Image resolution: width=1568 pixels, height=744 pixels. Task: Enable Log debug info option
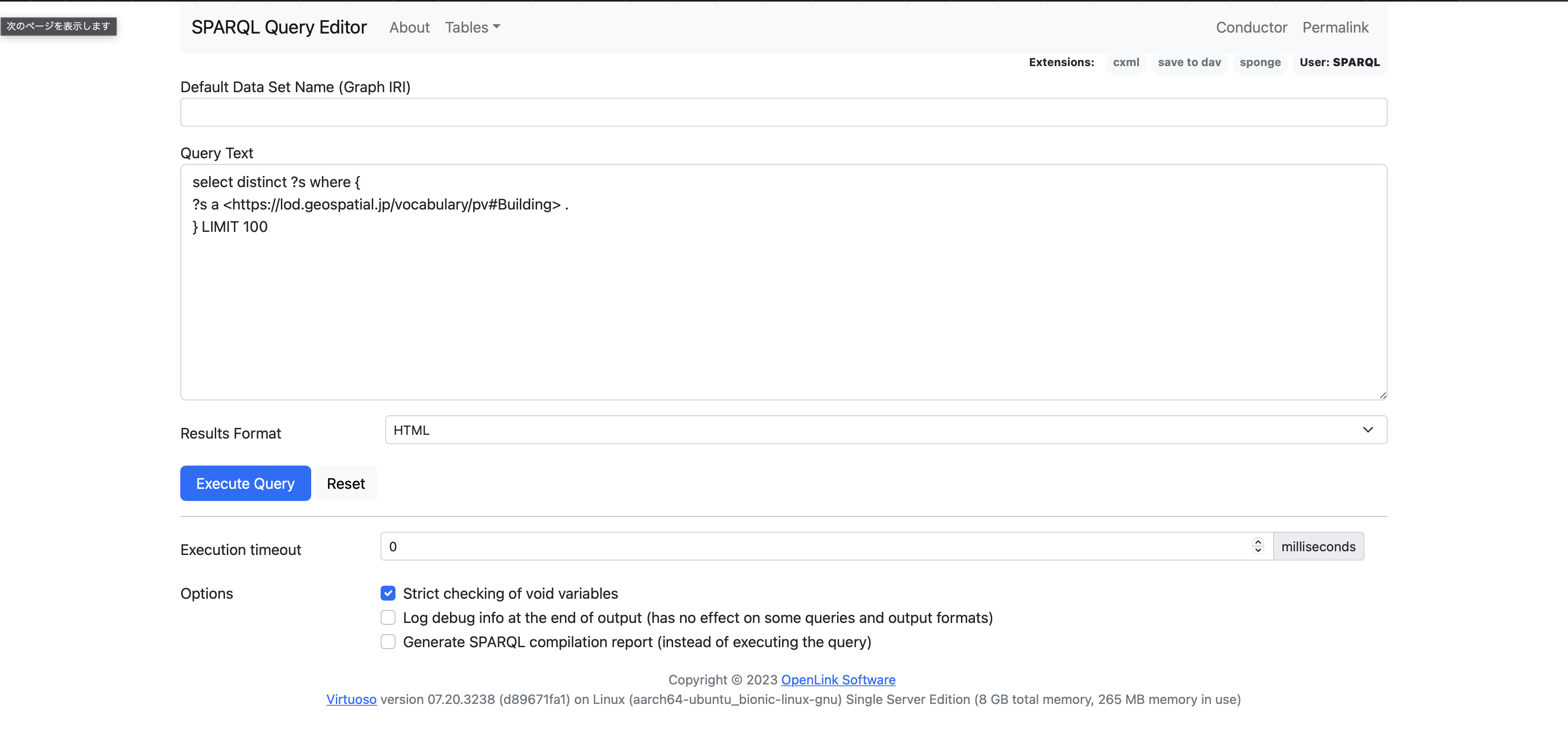[x=388, y=617]
